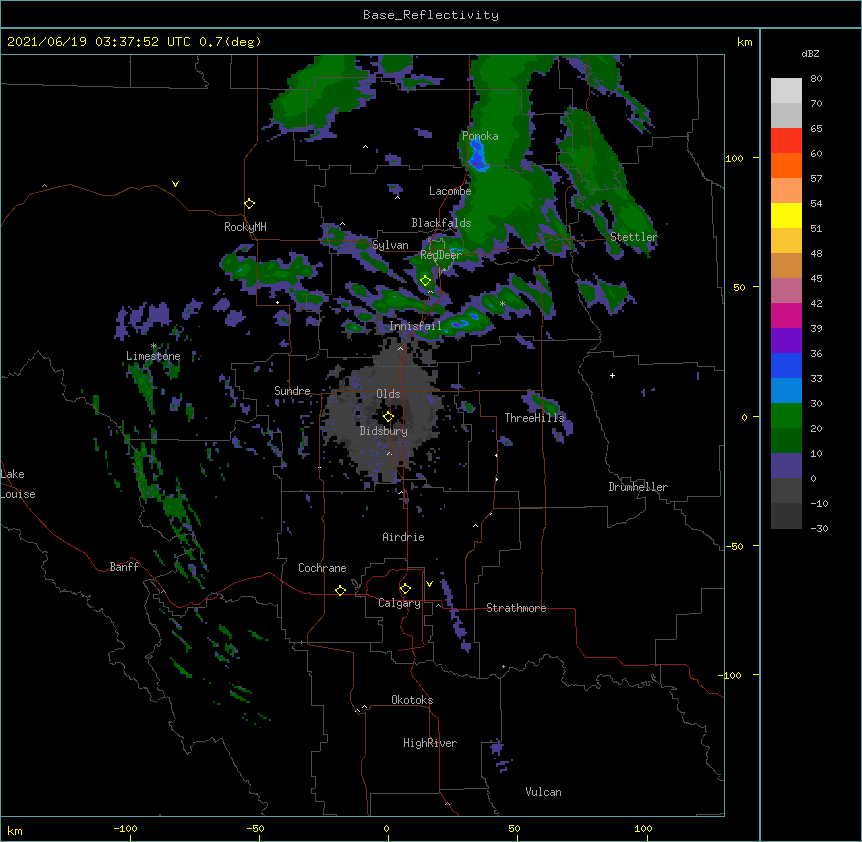Click the dBZ legend heading

810,53
